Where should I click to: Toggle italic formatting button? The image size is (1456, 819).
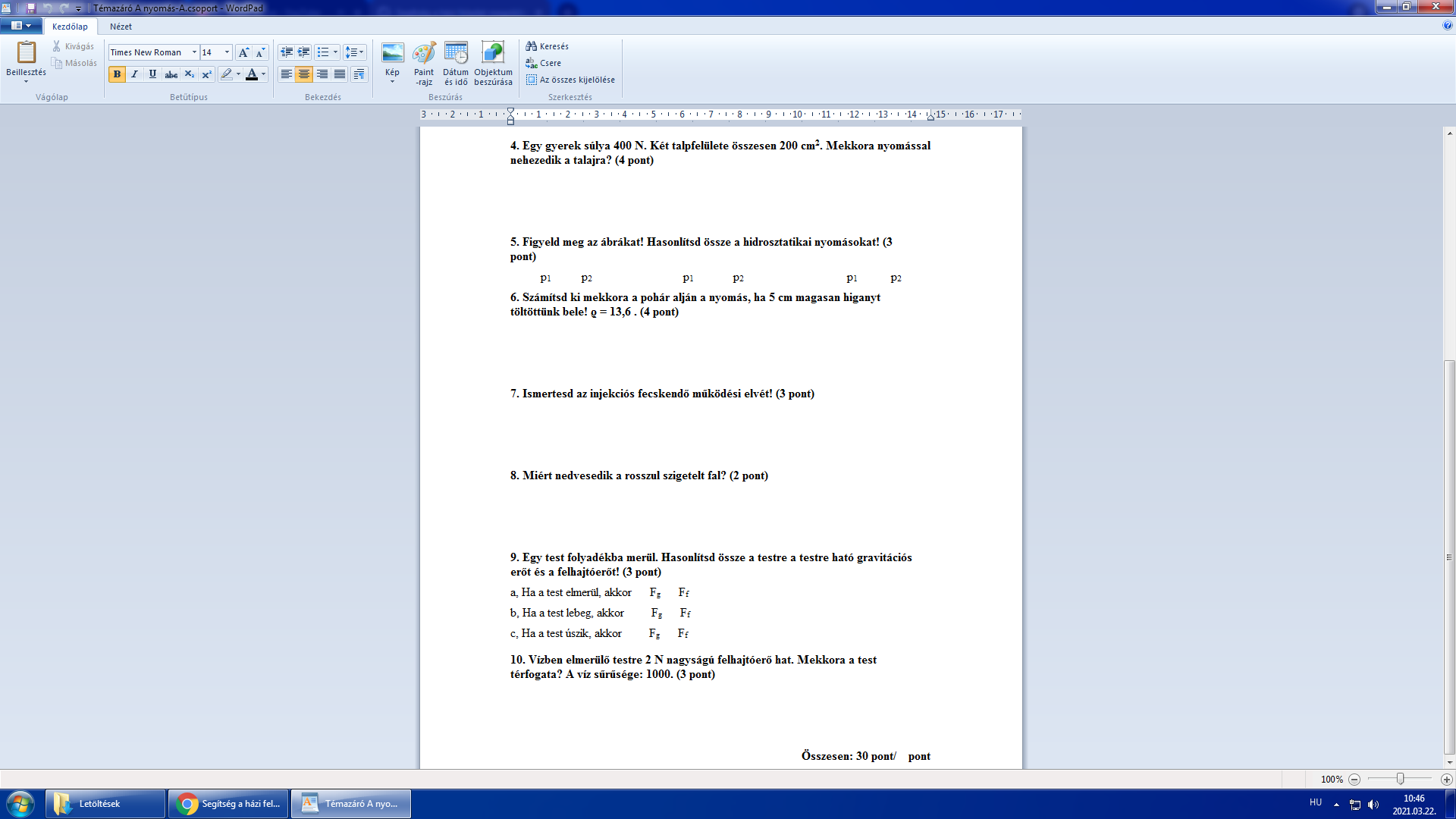135,74
